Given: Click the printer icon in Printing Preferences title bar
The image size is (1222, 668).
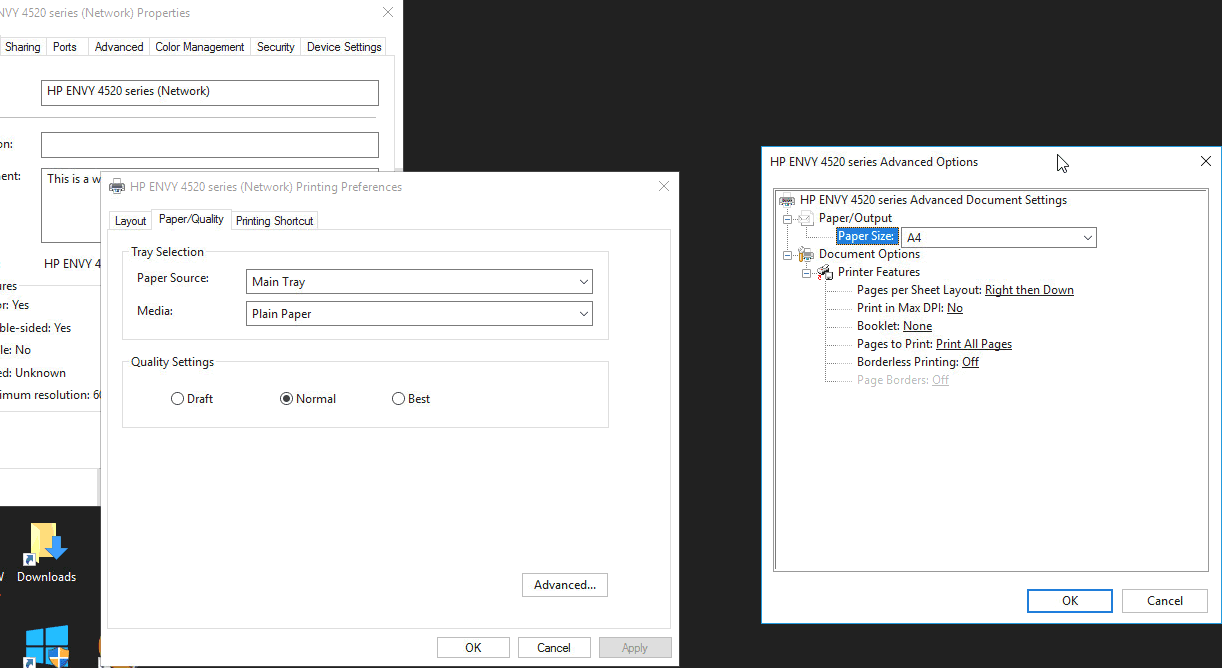Looking at the screenshot, I should [x=117, y=187].
